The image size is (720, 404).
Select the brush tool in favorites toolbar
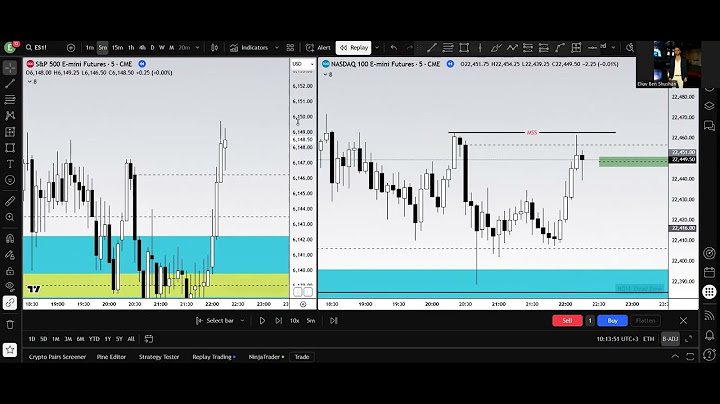(x=496, y=47)
